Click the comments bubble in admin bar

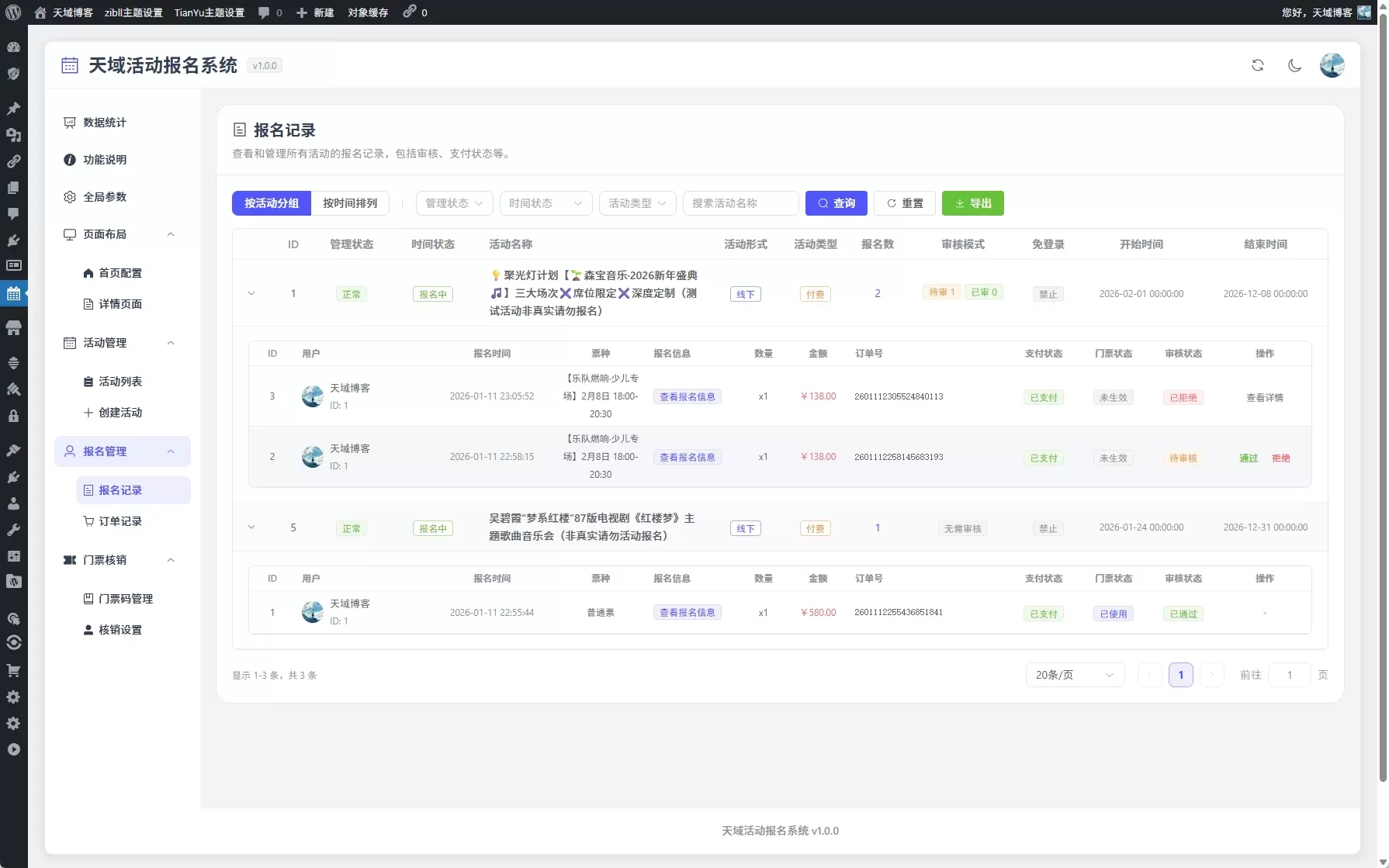(270, 12)
